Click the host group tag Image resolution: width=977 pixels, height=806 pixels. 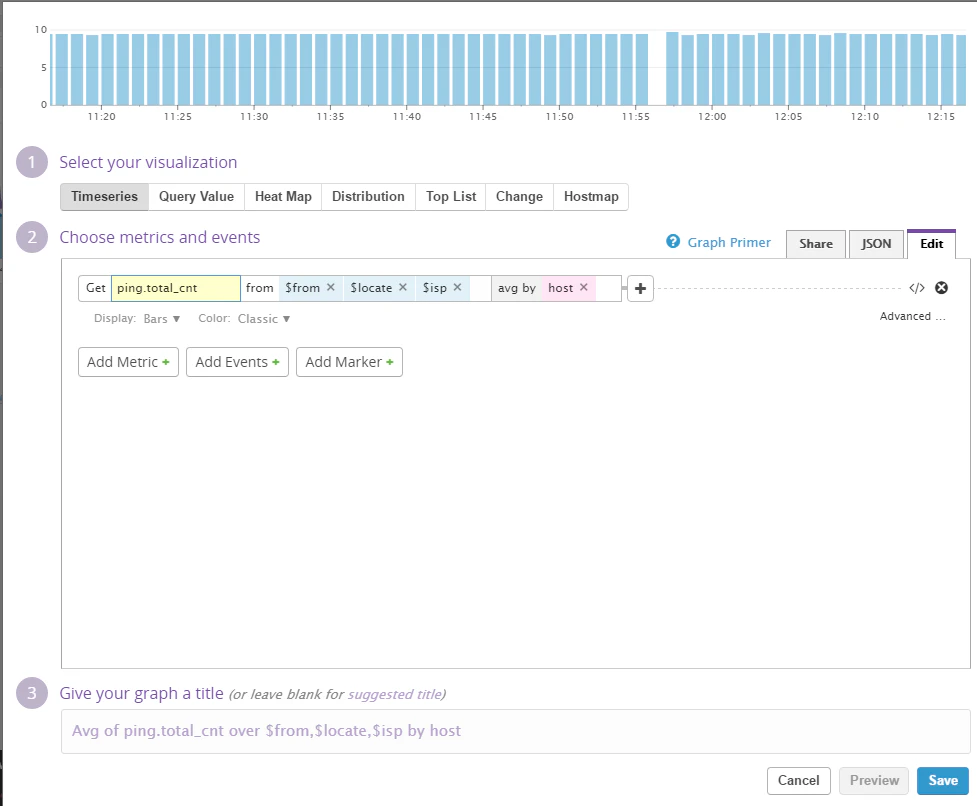(560, 288)
